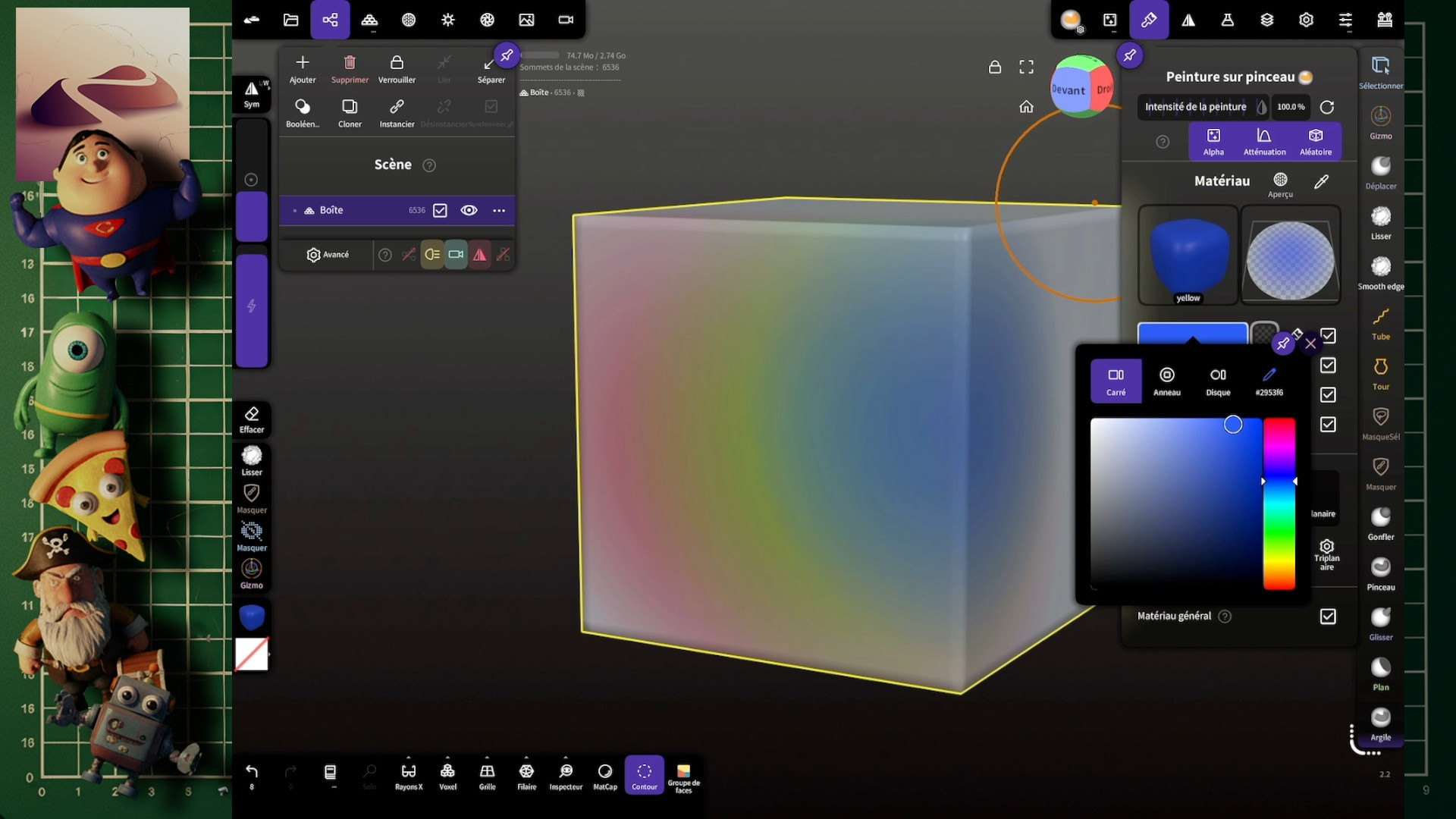Image resolution: width=1456 pixels, height=819 pixels.
Task: Toggle the Boîte selection checkbox
Action: coord(440,210)
